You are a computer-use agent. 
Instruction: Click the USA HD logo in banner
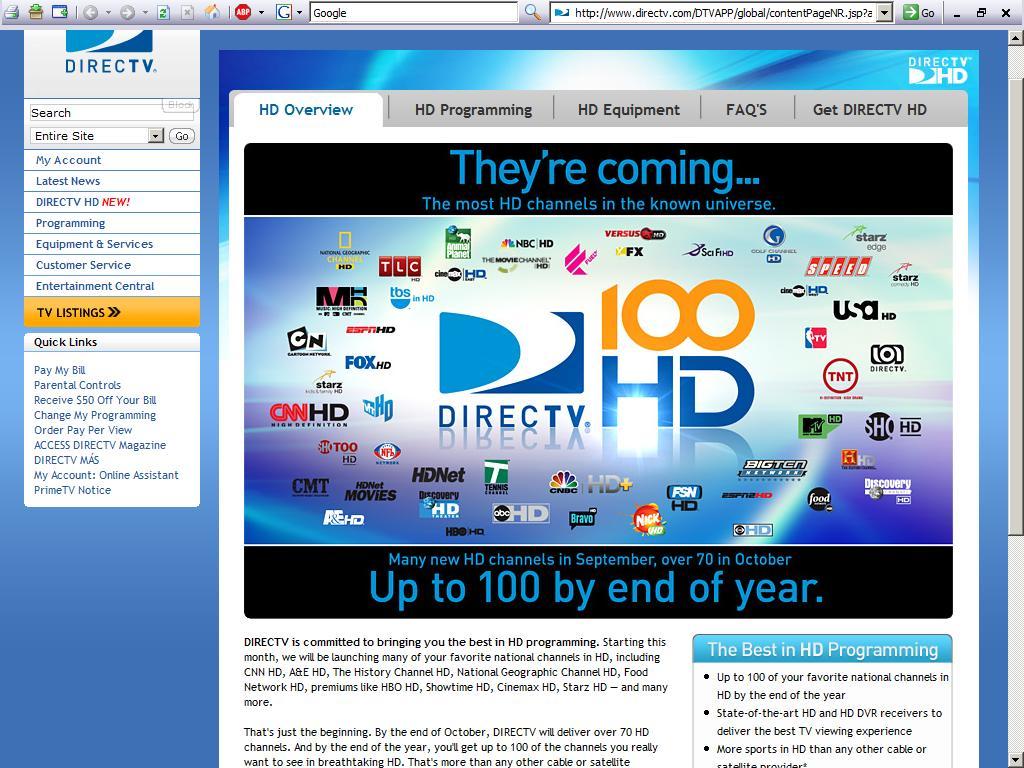pos(864,310)
